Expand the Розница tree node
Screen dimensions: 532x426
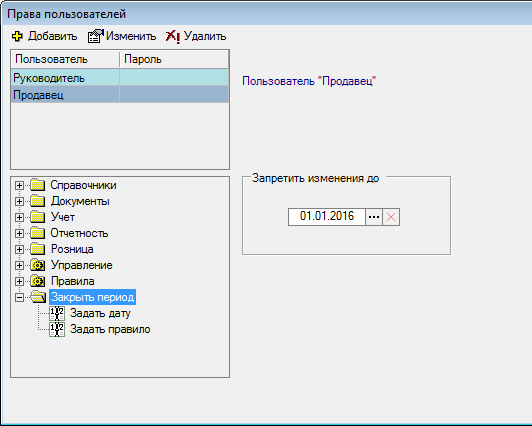pos(19,249)
